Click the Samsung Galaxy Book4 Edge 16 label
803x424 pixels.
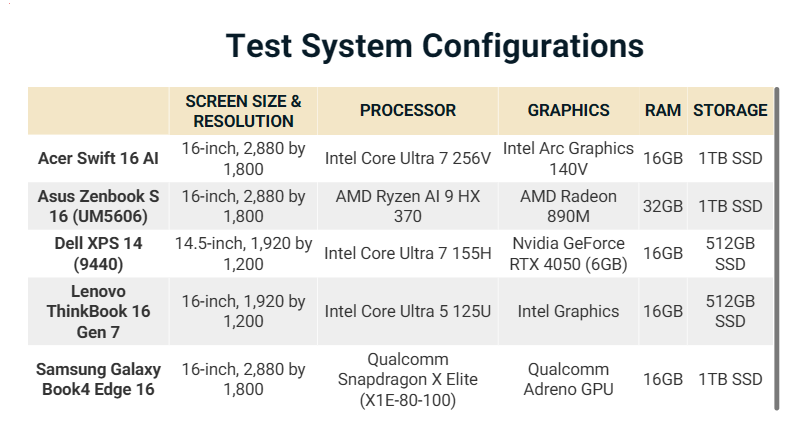pos(98,379)
